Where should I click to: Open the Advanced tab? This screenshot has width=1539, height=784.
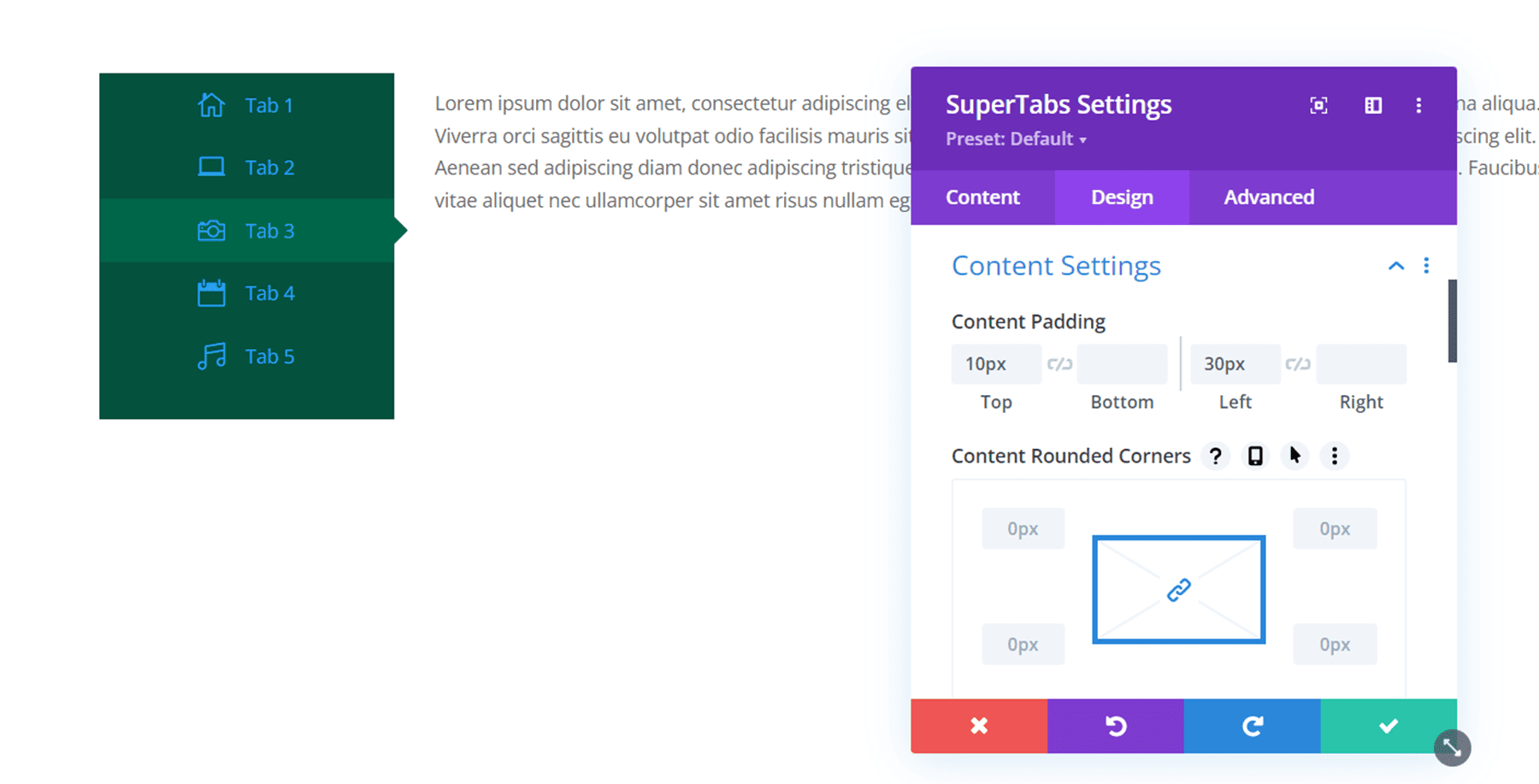[x=1269, y=197]
